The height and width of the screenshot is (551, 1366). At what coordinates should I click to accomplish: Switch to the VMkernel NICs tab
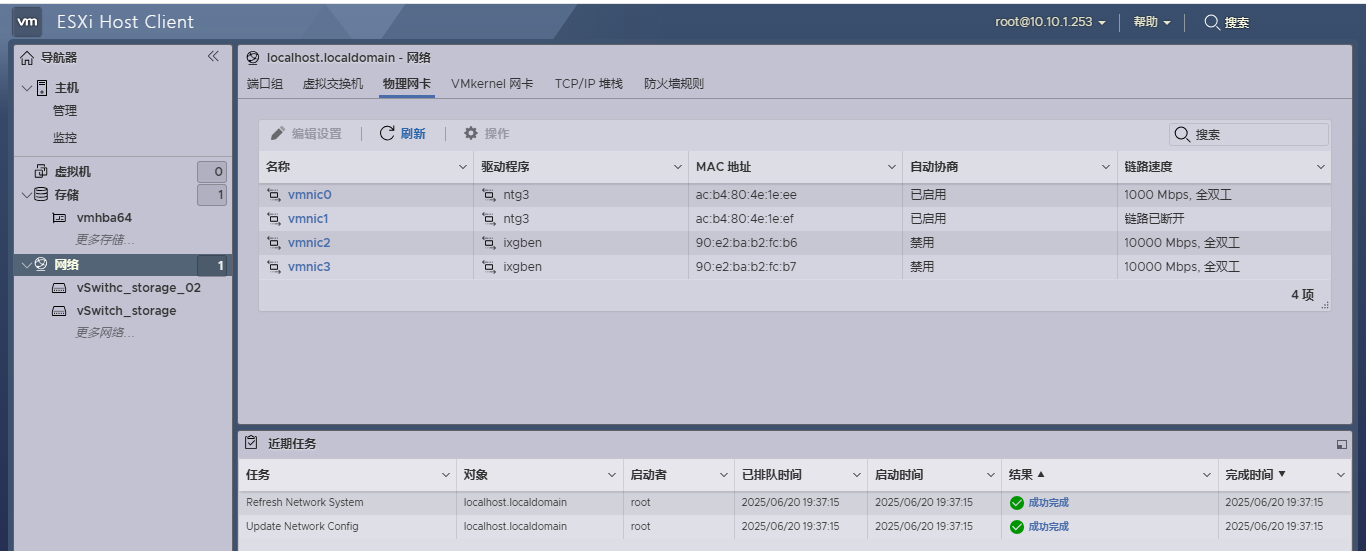tap(492, 84)
